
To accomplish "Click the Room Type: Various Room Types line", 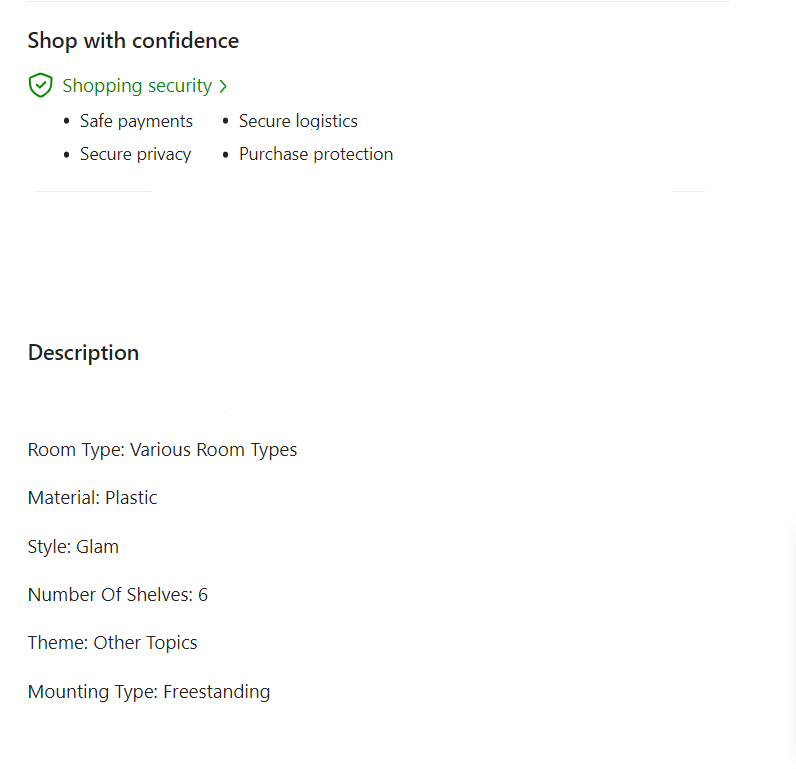I will [162, 450].
